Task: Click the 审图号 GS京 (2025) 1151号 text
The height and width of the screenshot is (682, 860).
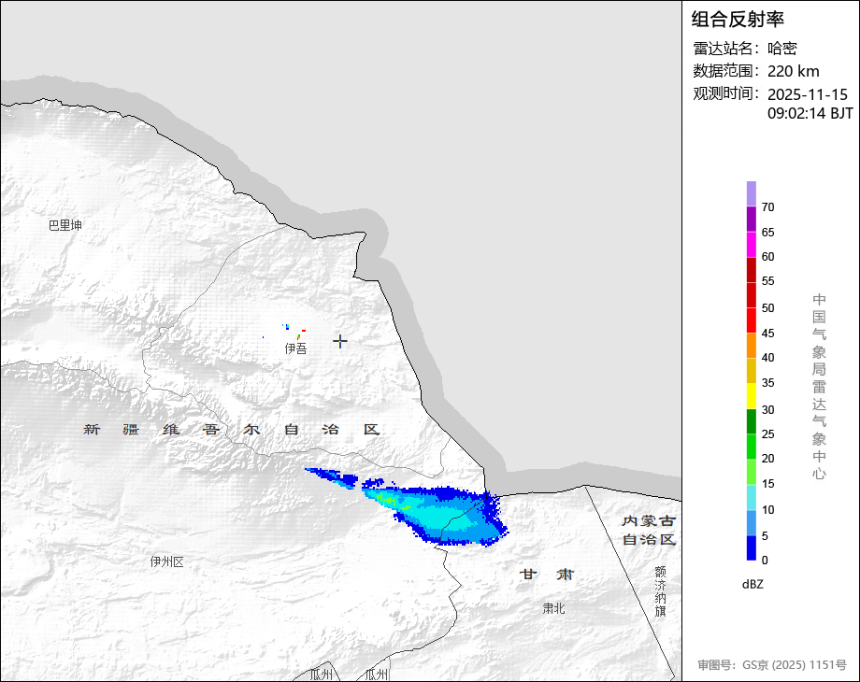Action: pyautogui.click(x=772, y=665)
